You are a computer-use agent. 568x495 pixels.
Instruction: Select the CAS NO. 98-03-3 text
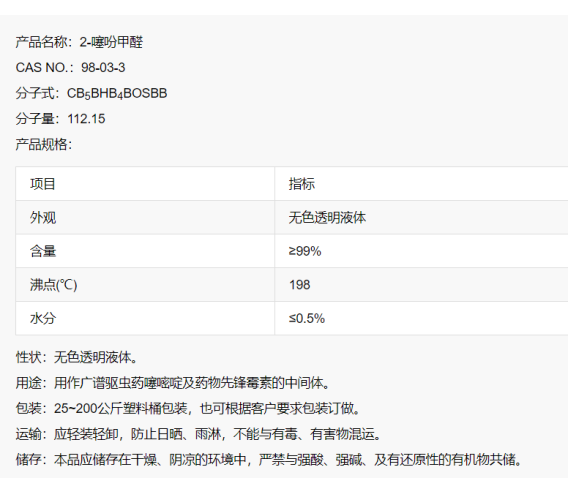coord(70,67)
